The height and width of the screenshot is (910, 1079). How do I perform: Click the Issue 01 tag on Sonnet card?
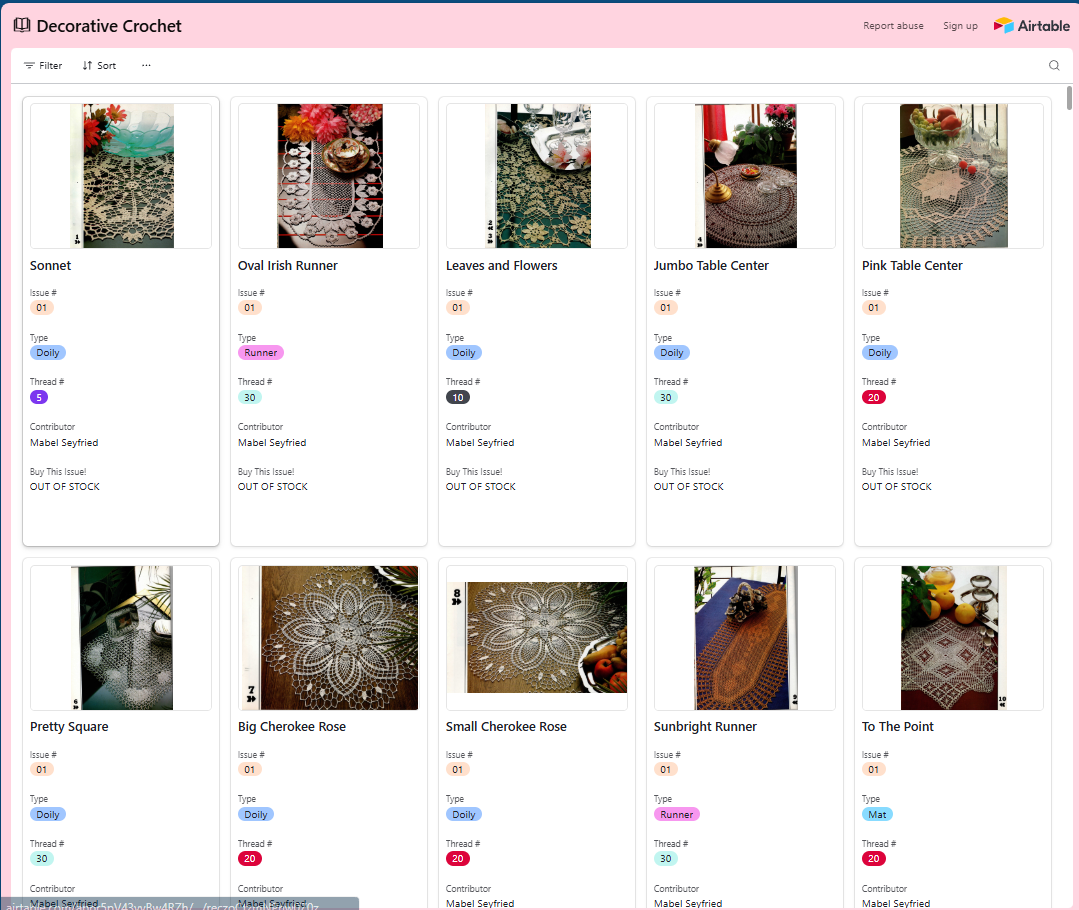pos(41,308)
